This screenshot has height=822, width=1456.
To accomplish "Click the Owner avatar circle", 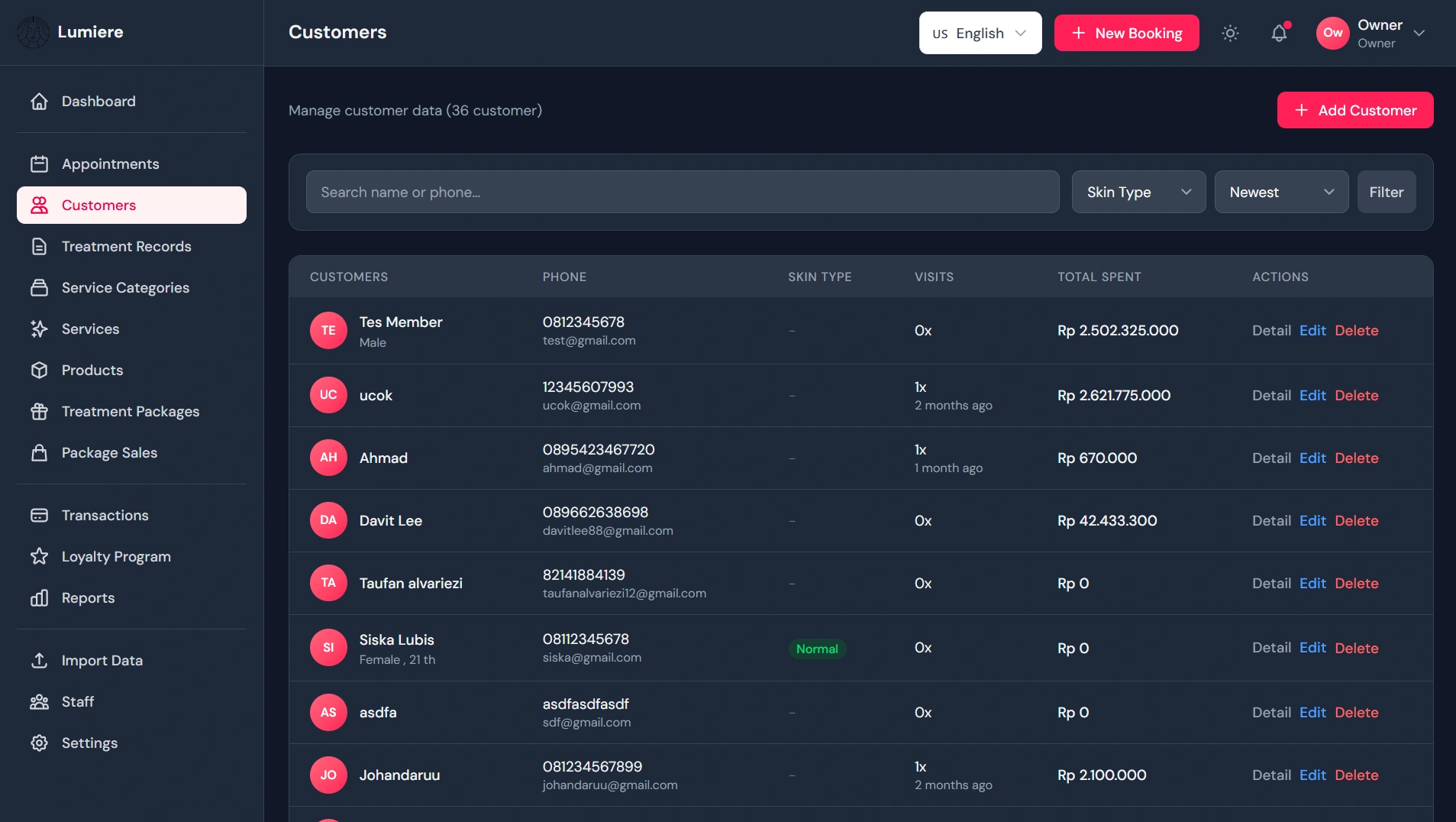I will tap(1333, 33).
